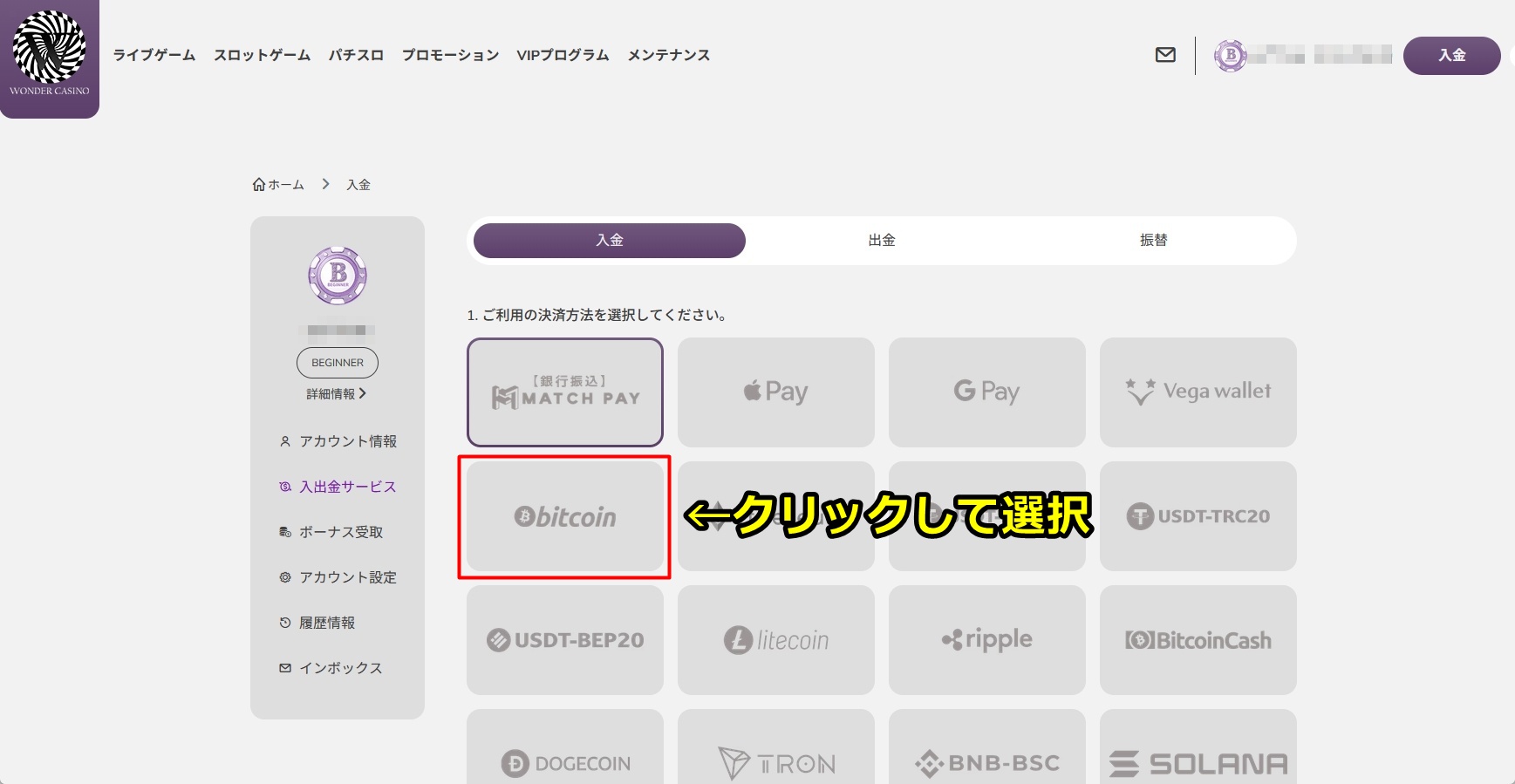
Task: Switch to the 出金 withdrawal tab
Action: pyautogui.click(x=882, y=241)
